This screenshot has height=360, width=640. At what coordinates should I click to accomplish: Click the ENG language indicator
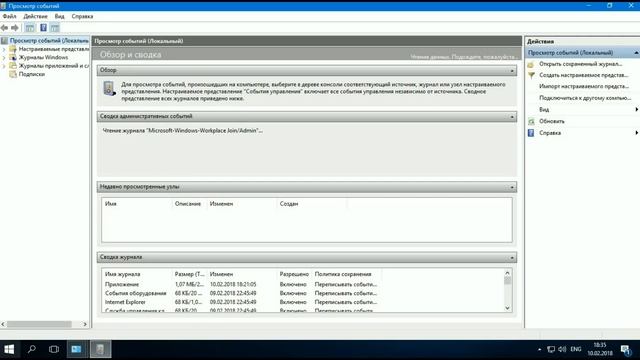(576, 349)
